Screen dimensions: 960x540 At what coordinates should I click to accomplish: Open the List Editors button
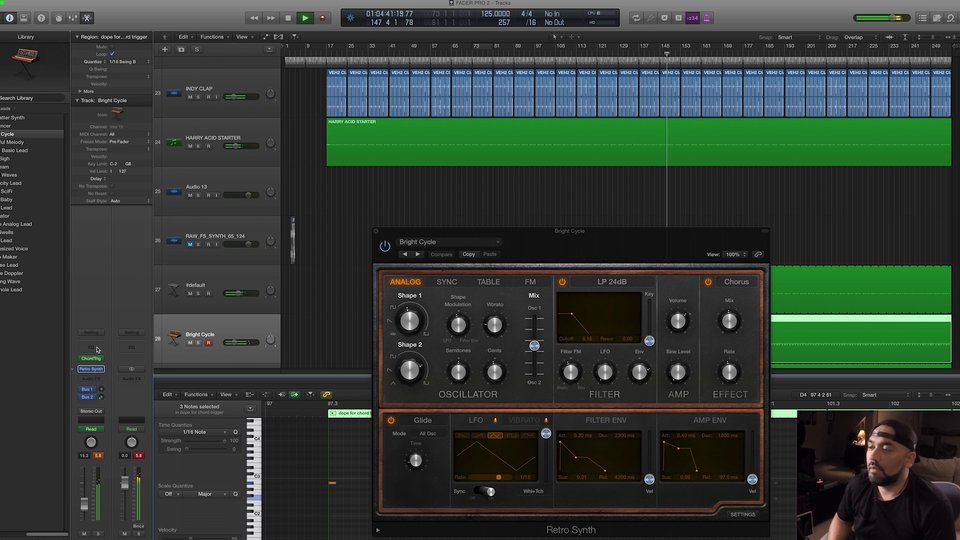(x=922, y=18)
